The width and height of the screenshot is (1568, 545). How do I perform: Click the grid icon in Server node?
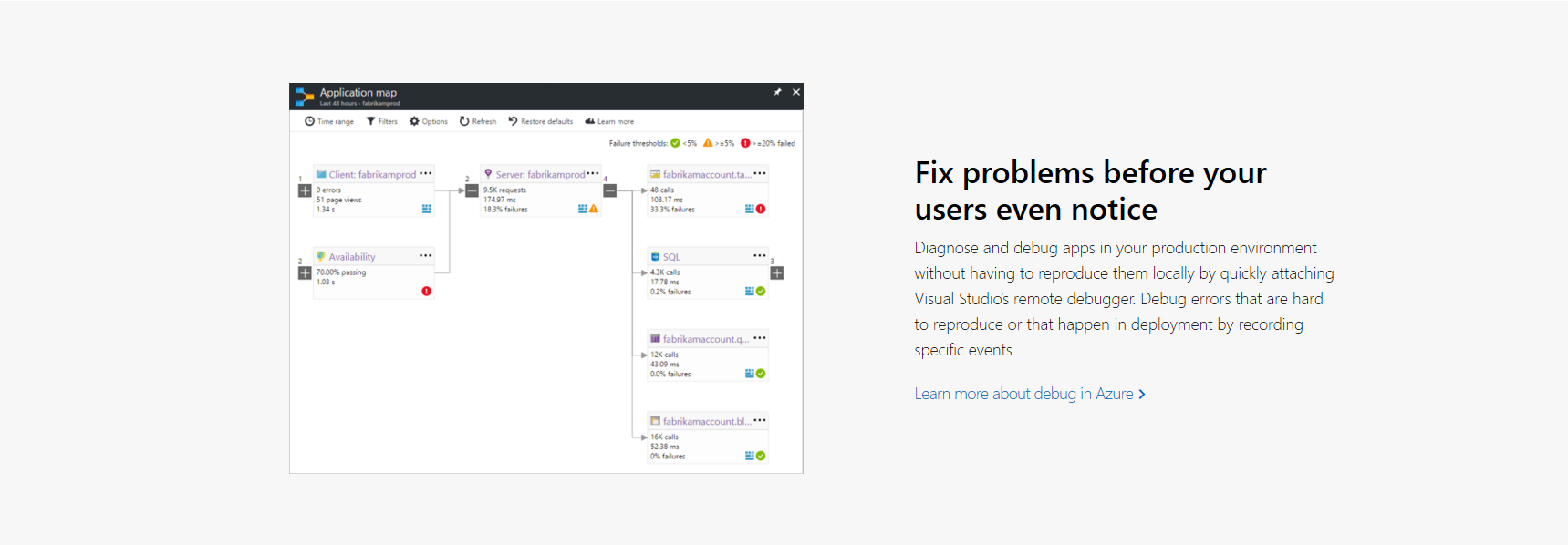click(583, 209)
